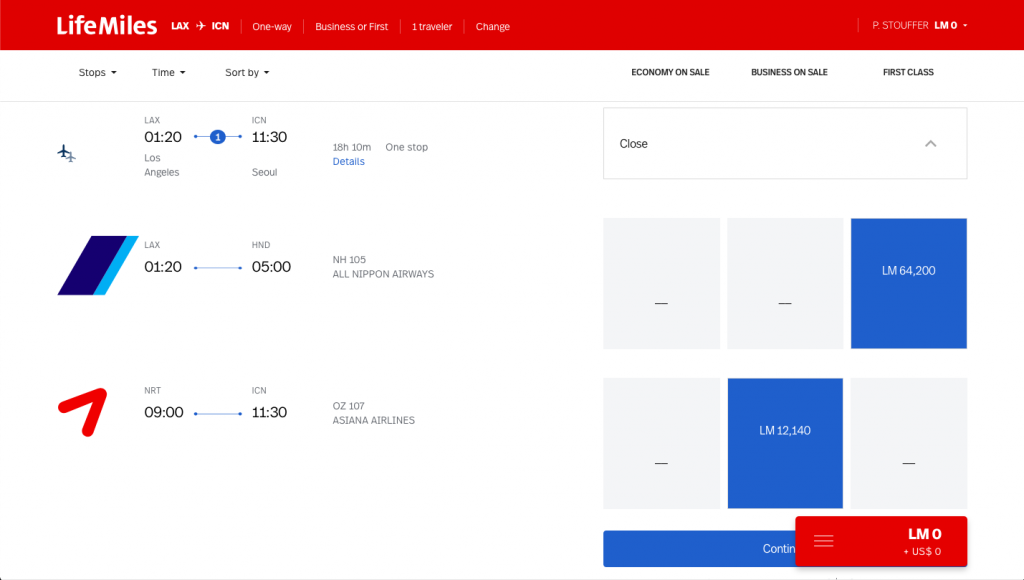Select the Business On Sale column header
Screen dimensions: 1024x580
[789, 72]
